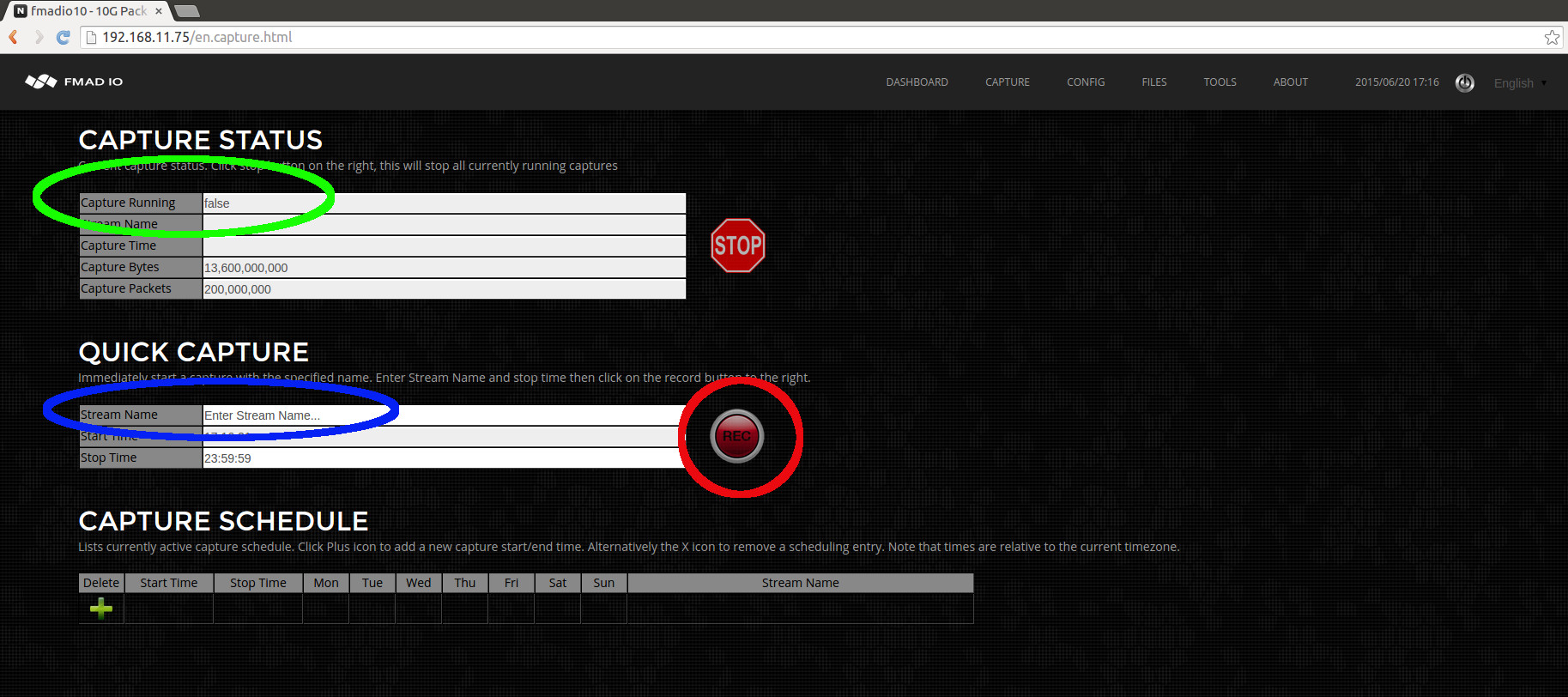Navigate to the TOOLS page
The height and width of the screenshot is (697, 1568).
coord(1220,82)
